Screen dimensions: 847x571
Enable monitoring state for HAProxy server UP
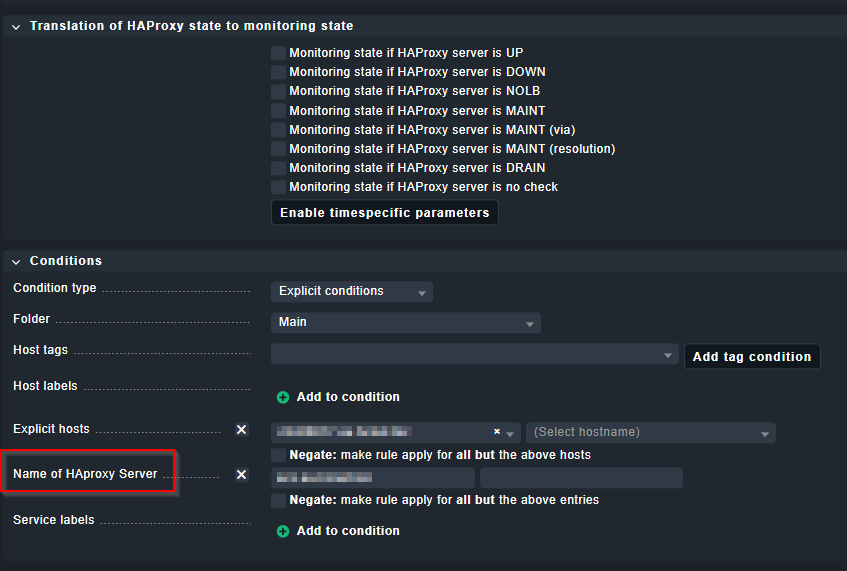point(279,53)
